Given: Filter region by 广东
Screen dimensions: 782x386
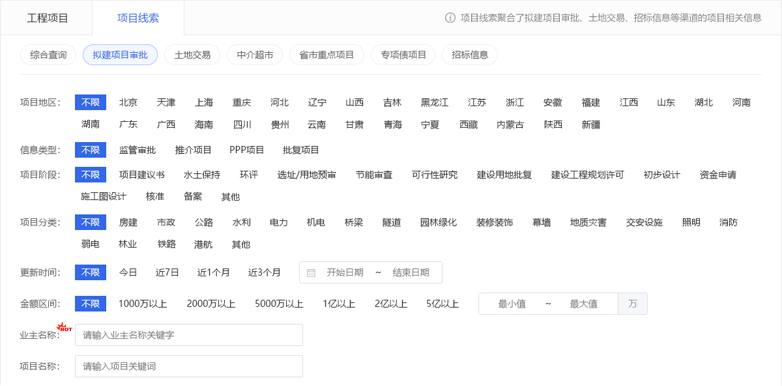Looking at the screenshot, I should point(128,125).
